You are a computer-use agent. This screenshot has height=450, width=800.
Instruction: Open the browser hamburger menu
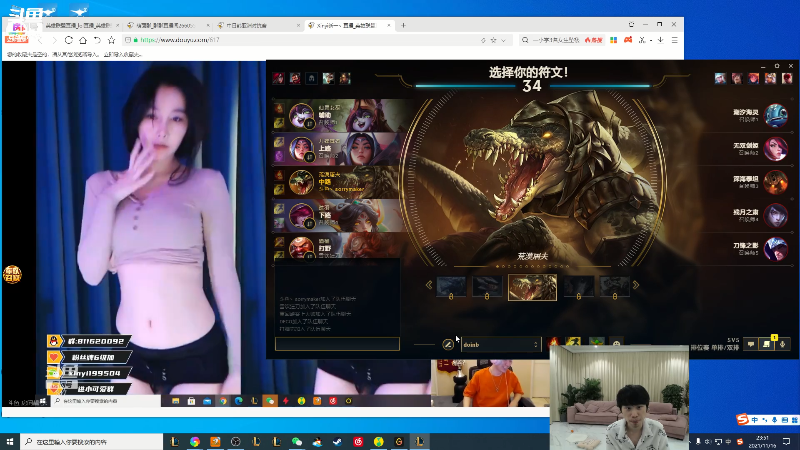[674, 40]
